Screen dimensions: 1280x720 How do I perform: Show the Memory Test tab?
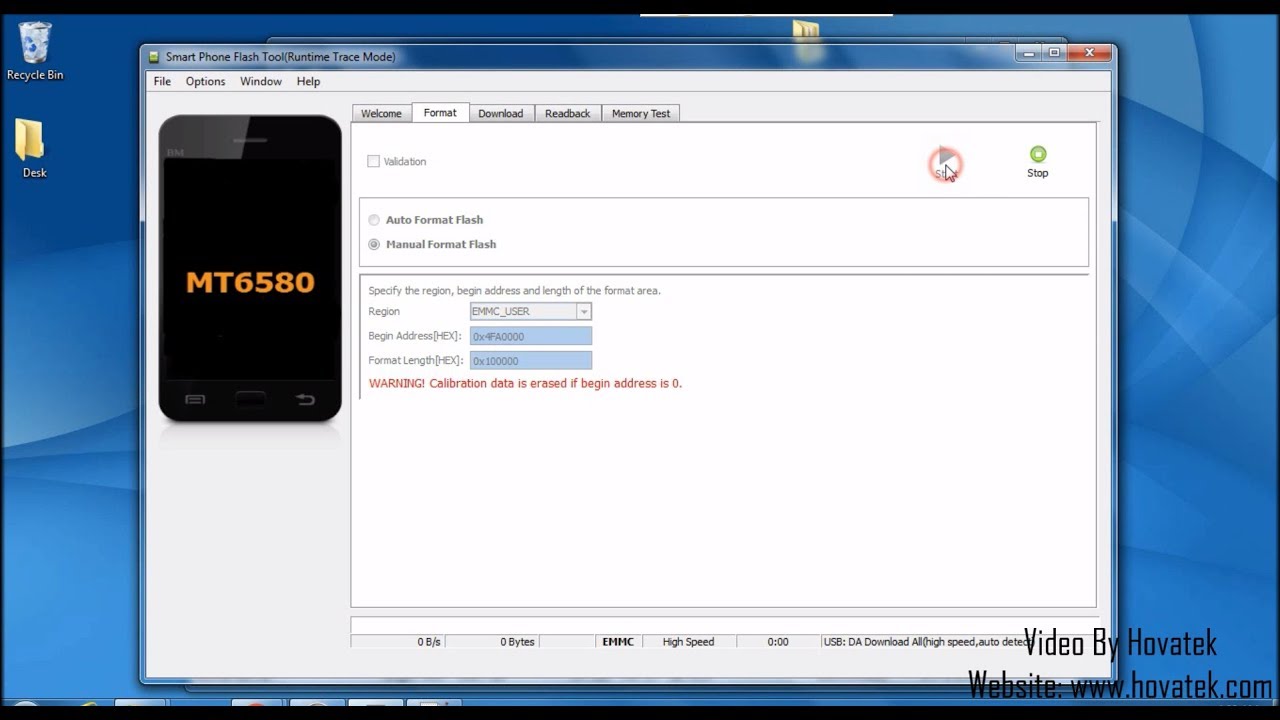(x=641, y=114)
